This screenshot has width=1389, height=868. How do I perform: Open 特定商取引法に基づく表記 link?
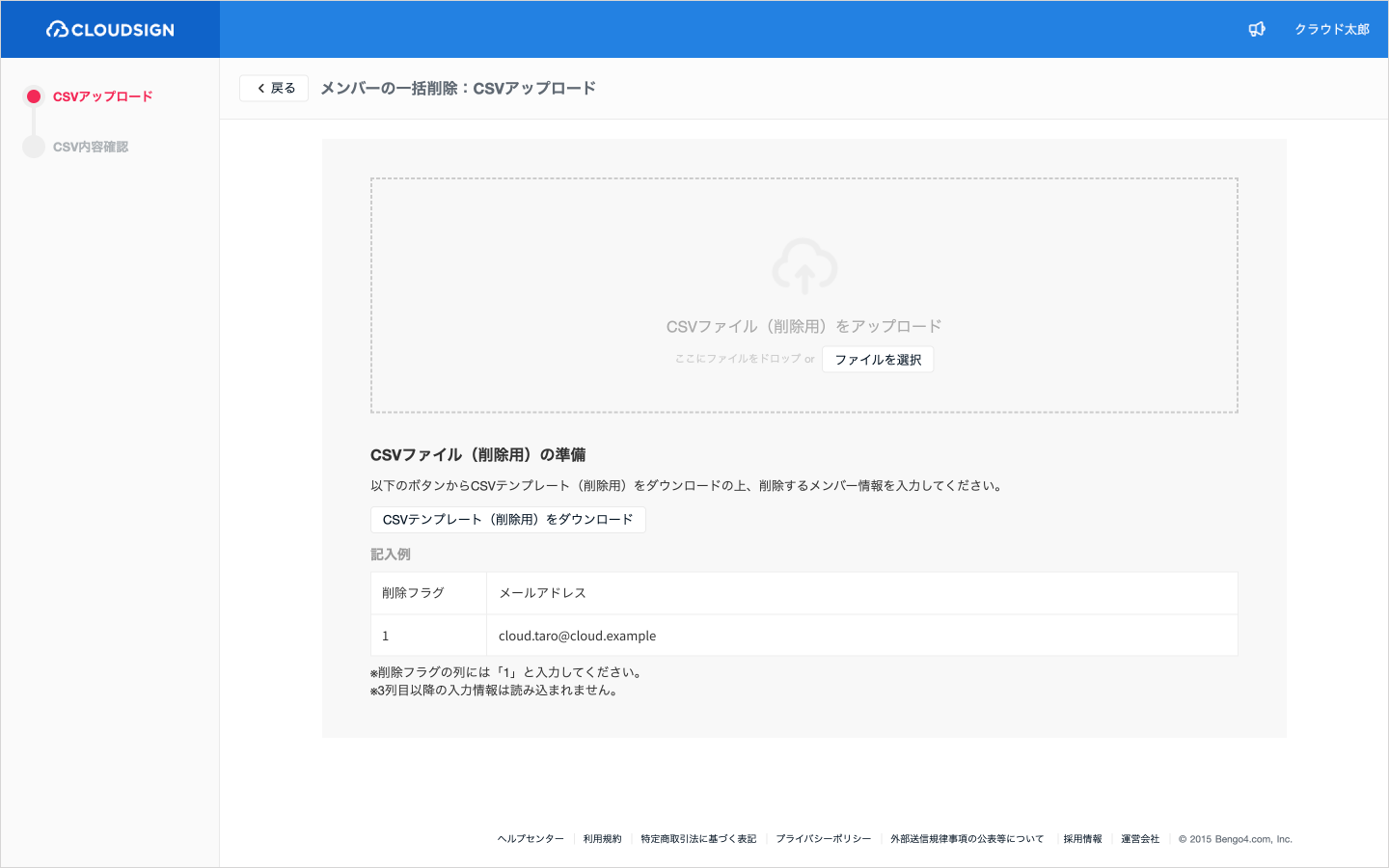[698, 839]
